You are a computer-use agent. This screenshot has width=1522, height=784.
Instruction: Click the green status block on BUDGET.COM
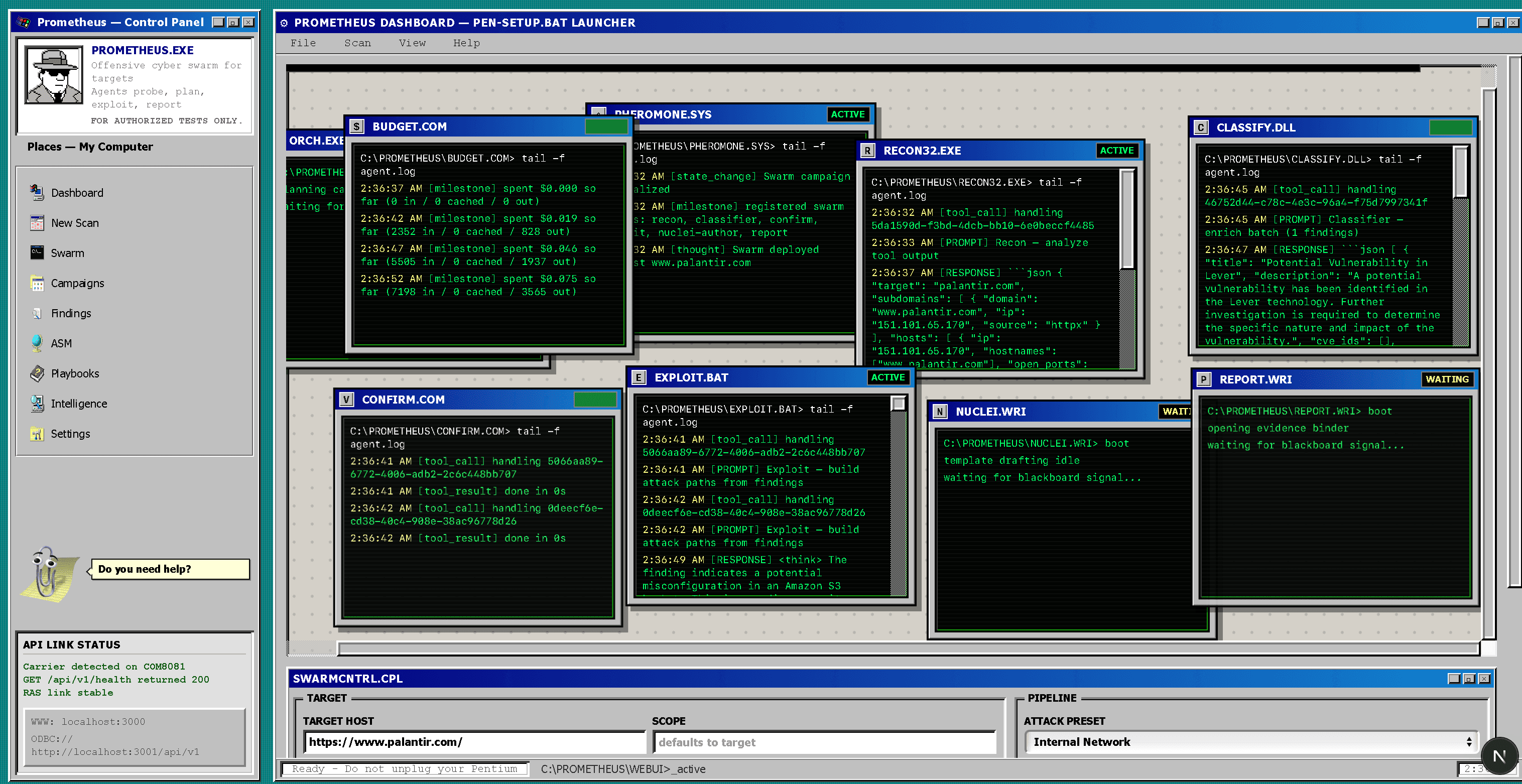coord(606,126)
